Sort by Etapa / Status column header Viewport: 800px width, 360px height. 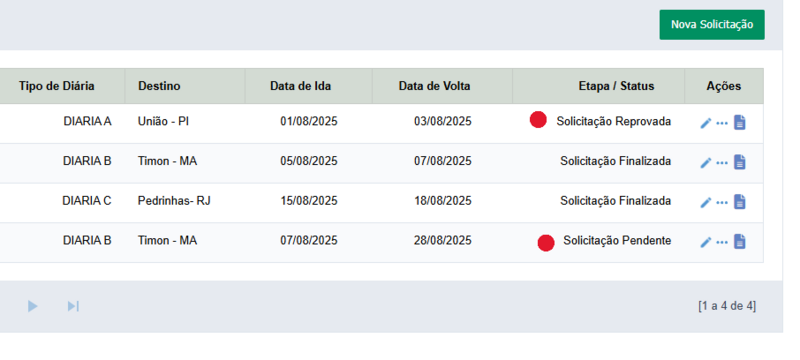click(616, 86)
